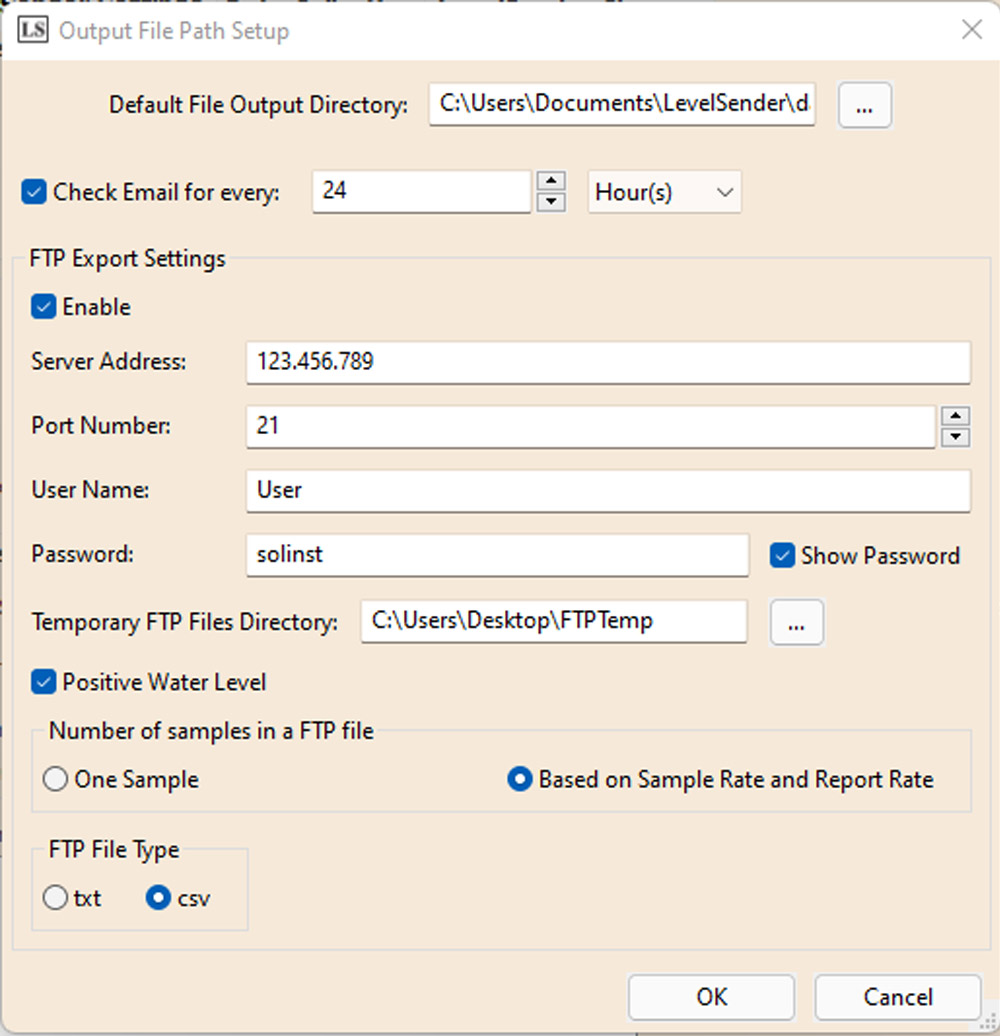Decrement the email check interval with down arrow
The height and width of the screenshot is (1036, 1000).
coord(551,202)
